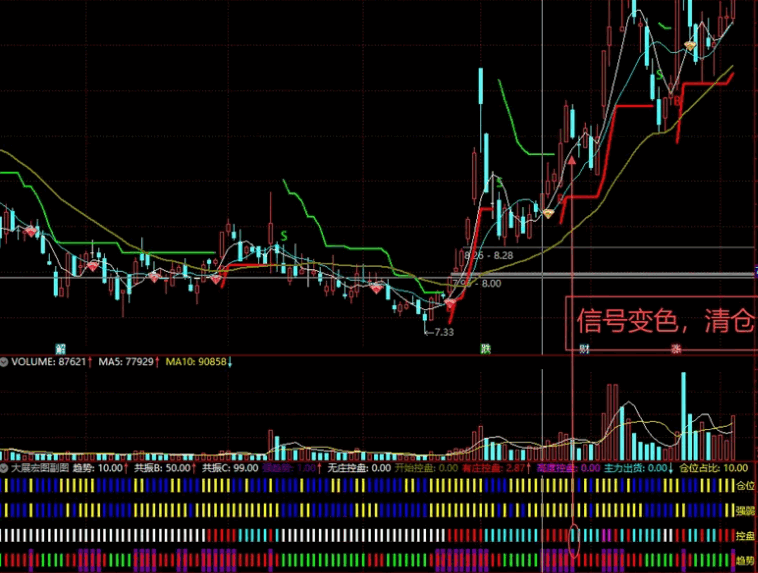Select the pink diamond marker beside 7.33 low

450,303
